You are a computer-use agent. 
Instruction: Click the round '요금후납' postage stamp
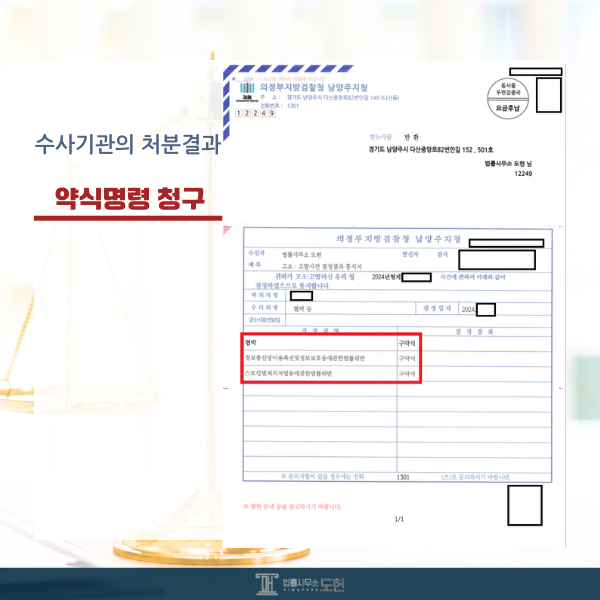(508, 98)
